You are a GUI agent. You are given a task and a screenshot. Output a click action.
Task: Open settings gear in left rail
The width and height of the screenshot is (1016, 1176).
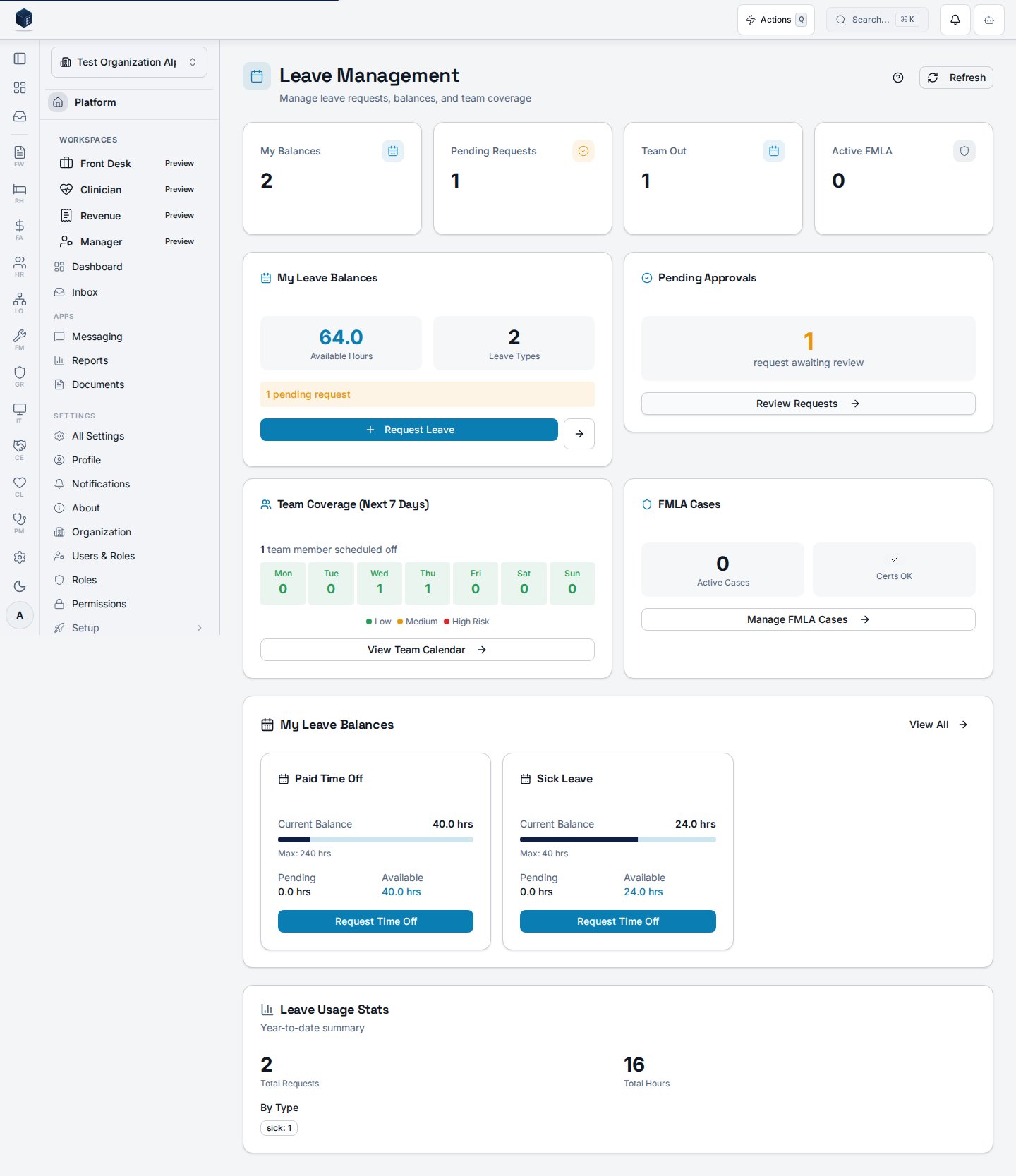click(20, 557)
